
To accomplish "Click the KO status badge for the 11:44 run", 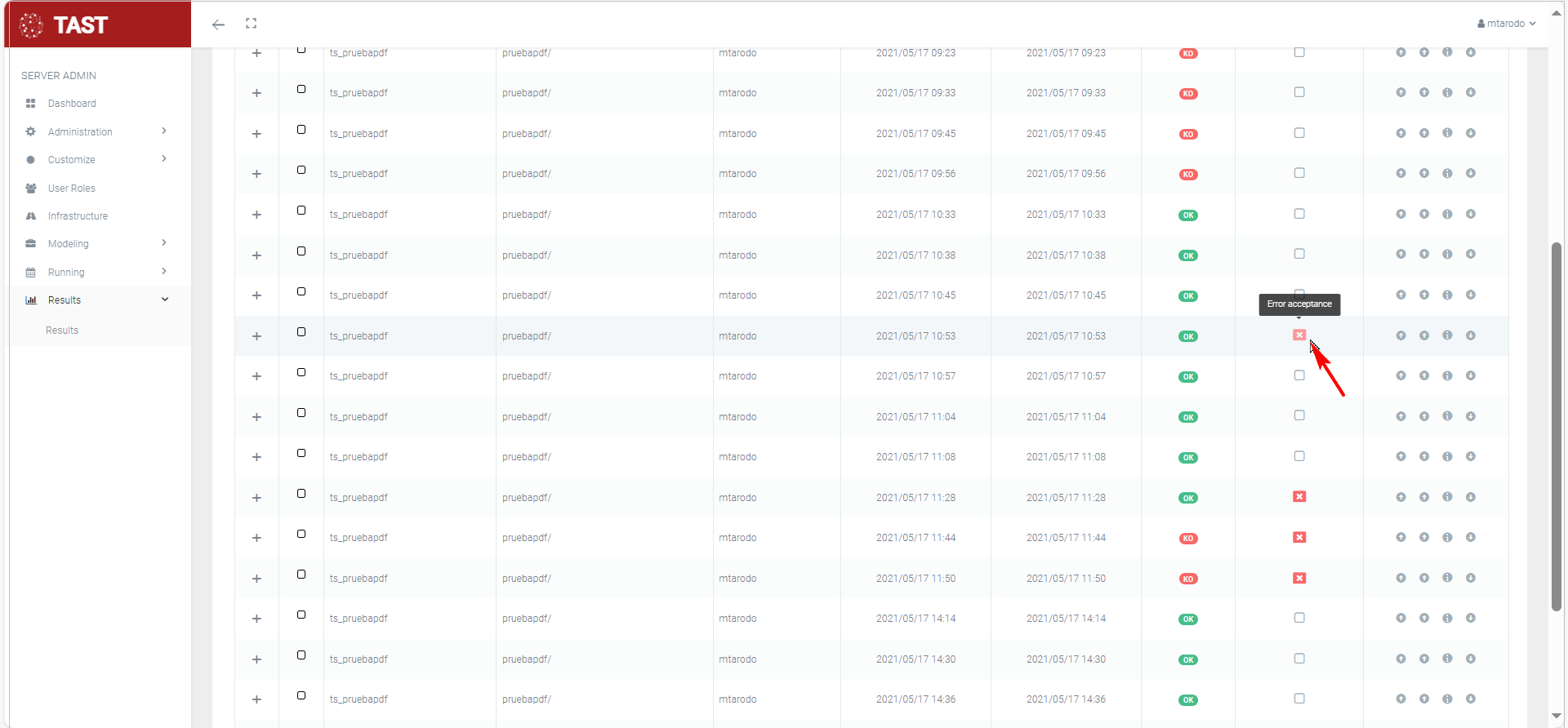I will [x=1188, y=539].
